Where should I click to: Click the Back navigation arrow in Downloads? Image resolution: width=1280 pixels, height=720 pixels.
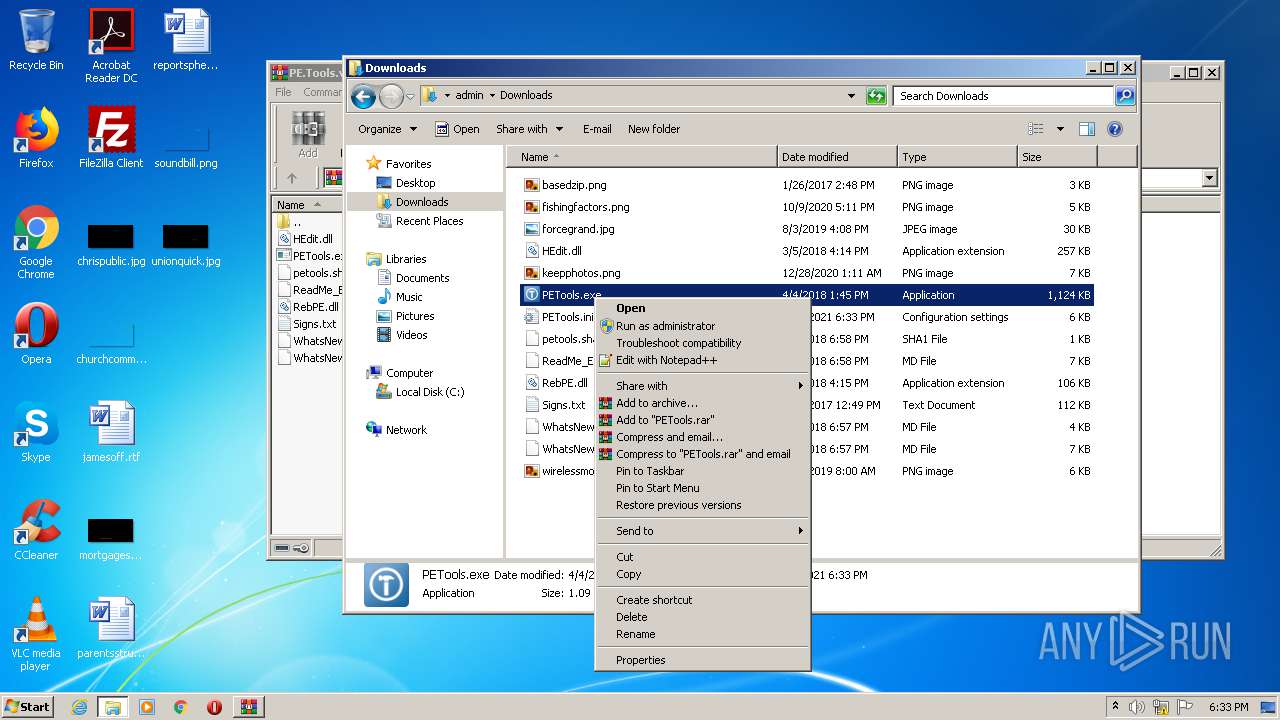pos(364,96)
